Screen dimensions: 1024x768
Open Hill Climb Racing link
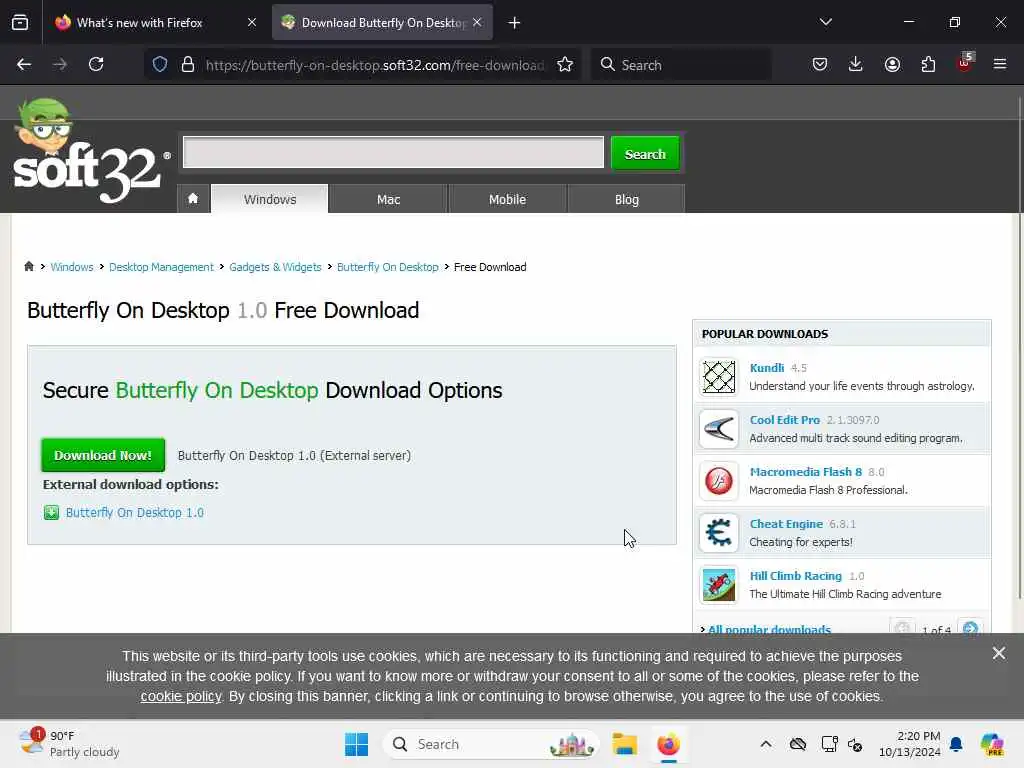(x=795, y=576)
